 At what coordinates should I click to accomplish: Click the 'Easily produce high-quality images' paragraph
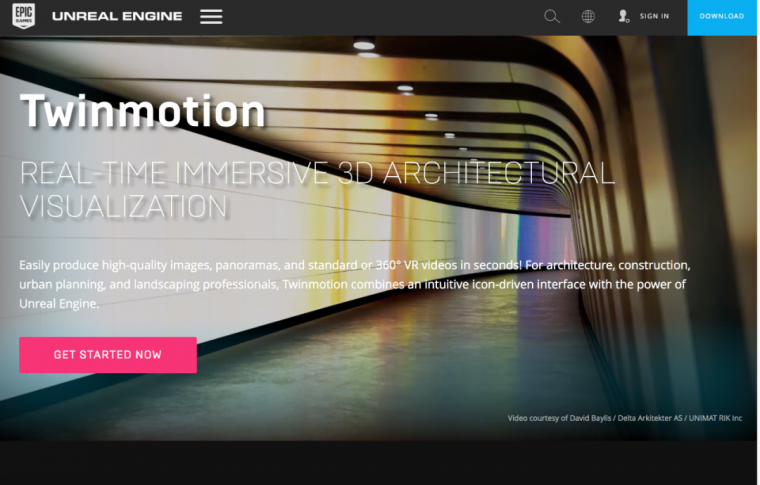click(355, 284)
